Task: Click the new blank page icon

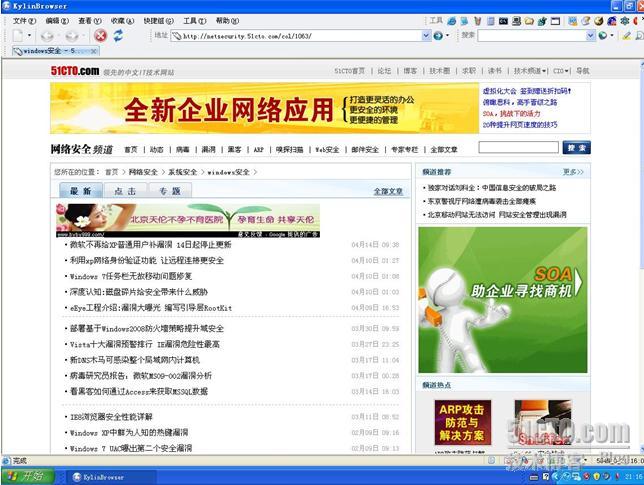Action: pos(18,36)
